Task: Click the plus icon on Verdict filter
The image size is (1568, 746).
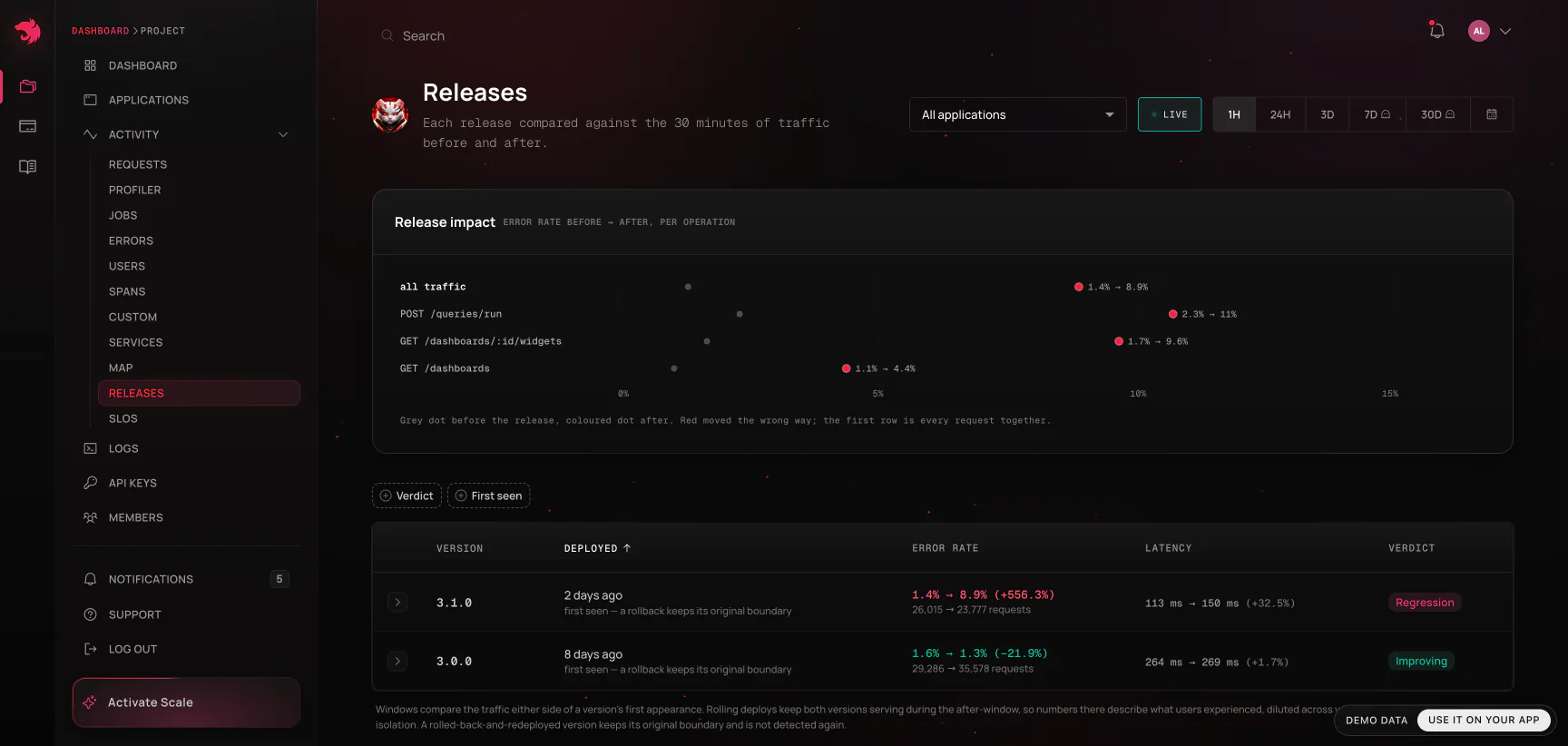Action: click(x=386, y=496)
